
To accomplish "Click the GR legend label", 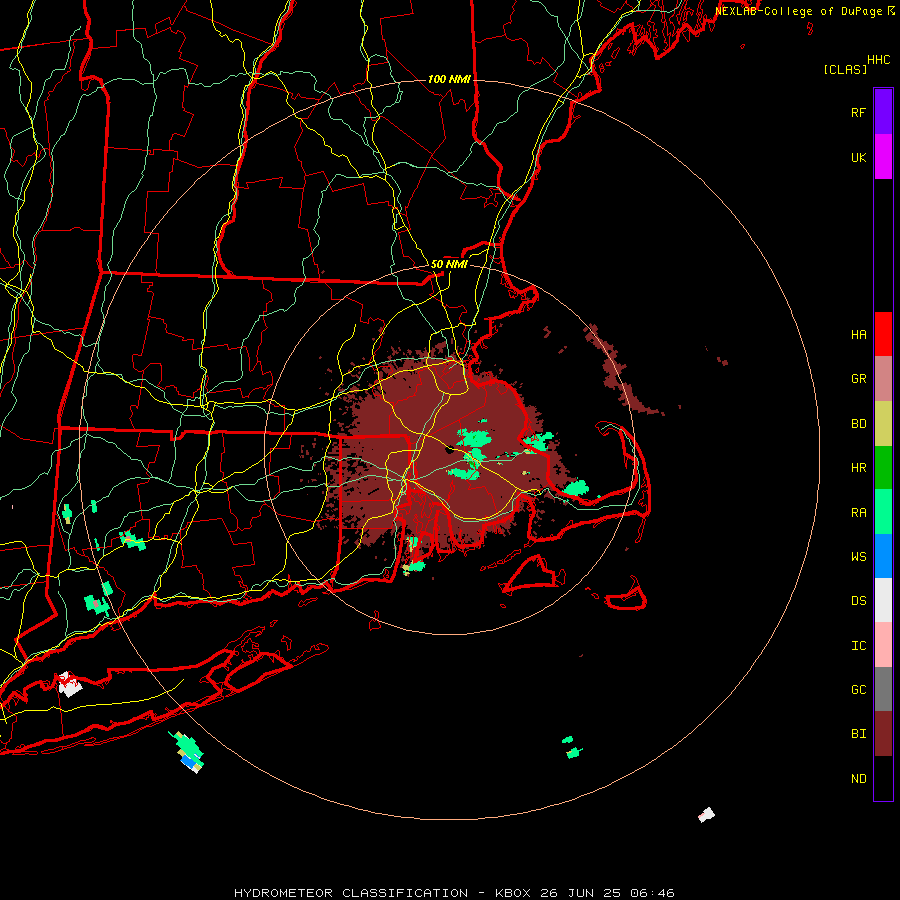I will (858, 379).
